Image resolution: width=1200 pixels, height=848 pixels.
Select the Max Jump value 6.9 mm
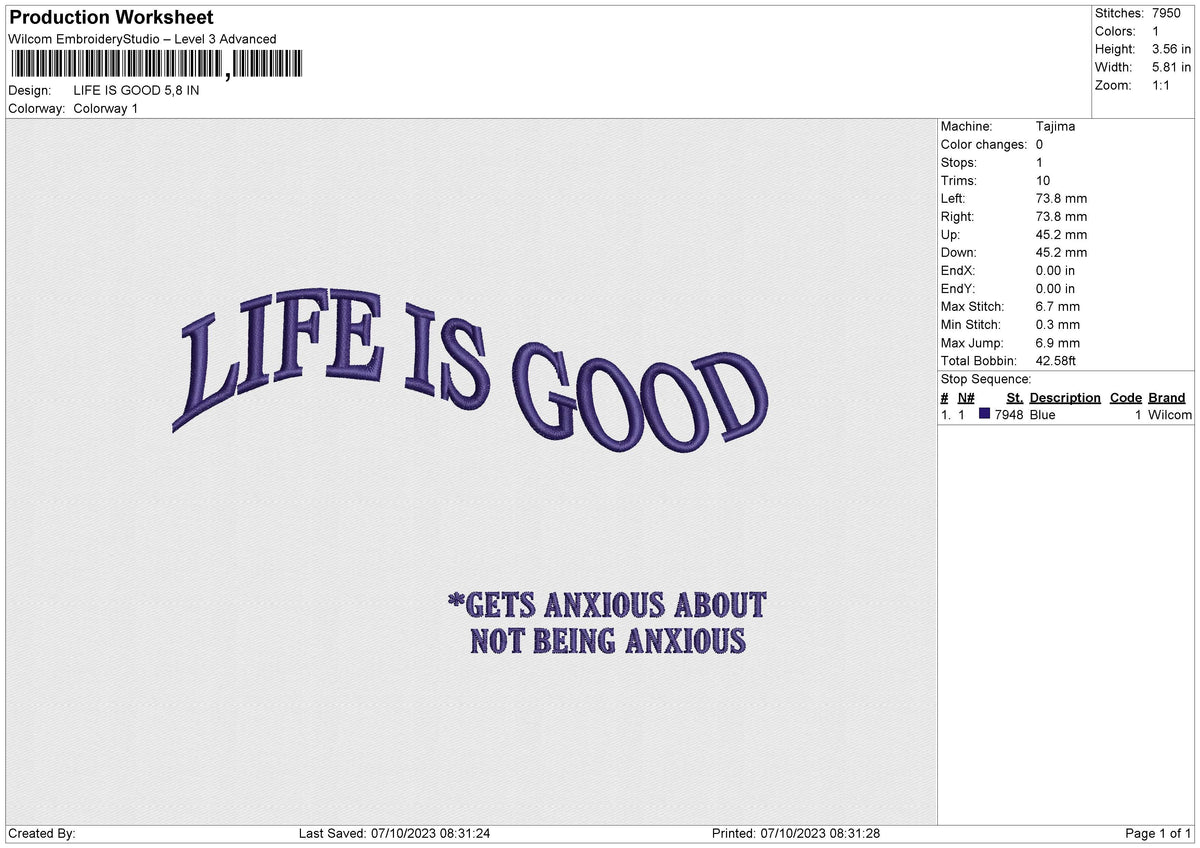[1058, 343]
